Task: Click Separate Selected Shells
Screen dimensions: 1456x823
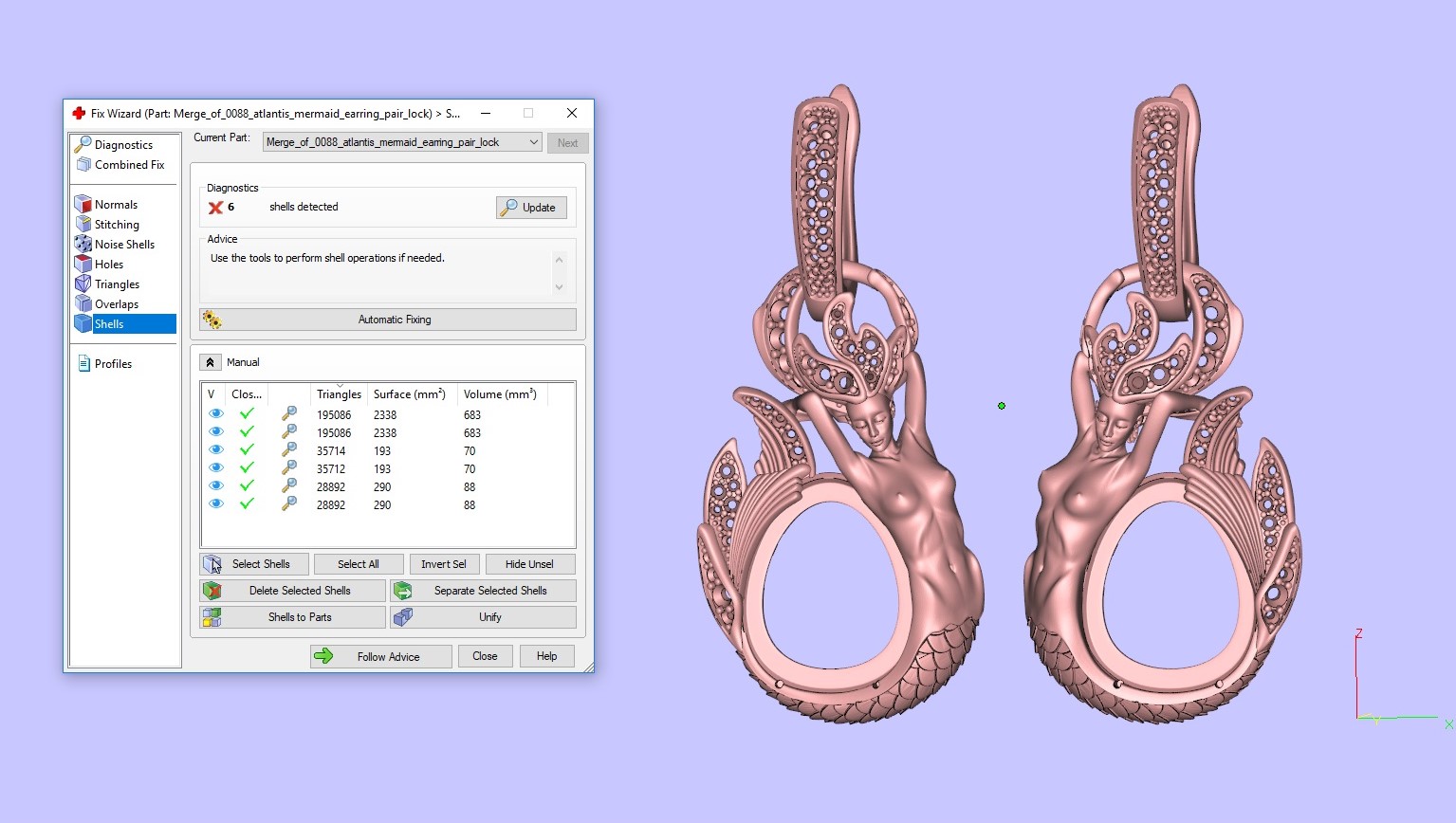Action: (483, 591)
